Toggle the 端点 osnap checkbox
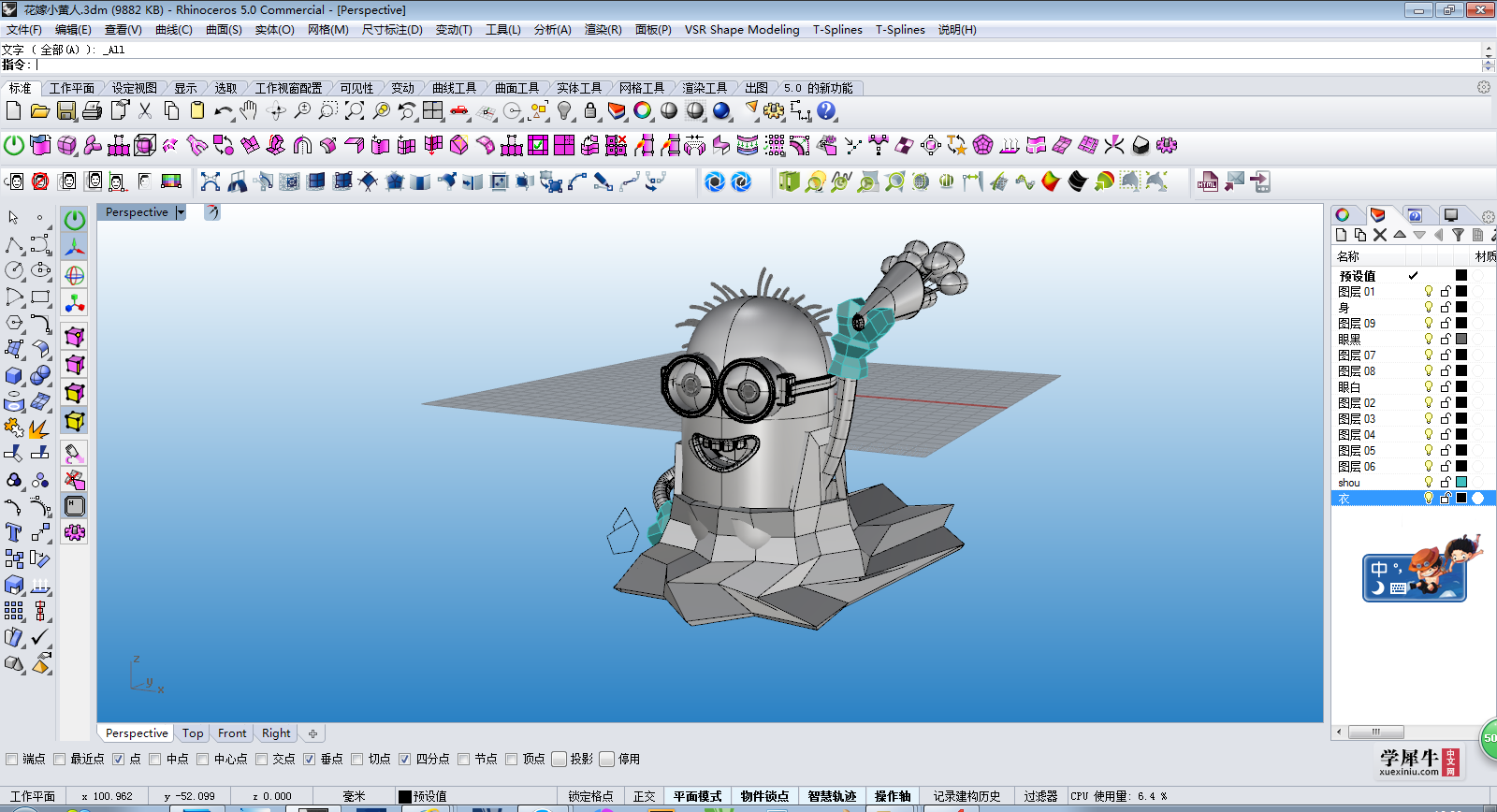The image size is (1497, 812). click(12, 759)
